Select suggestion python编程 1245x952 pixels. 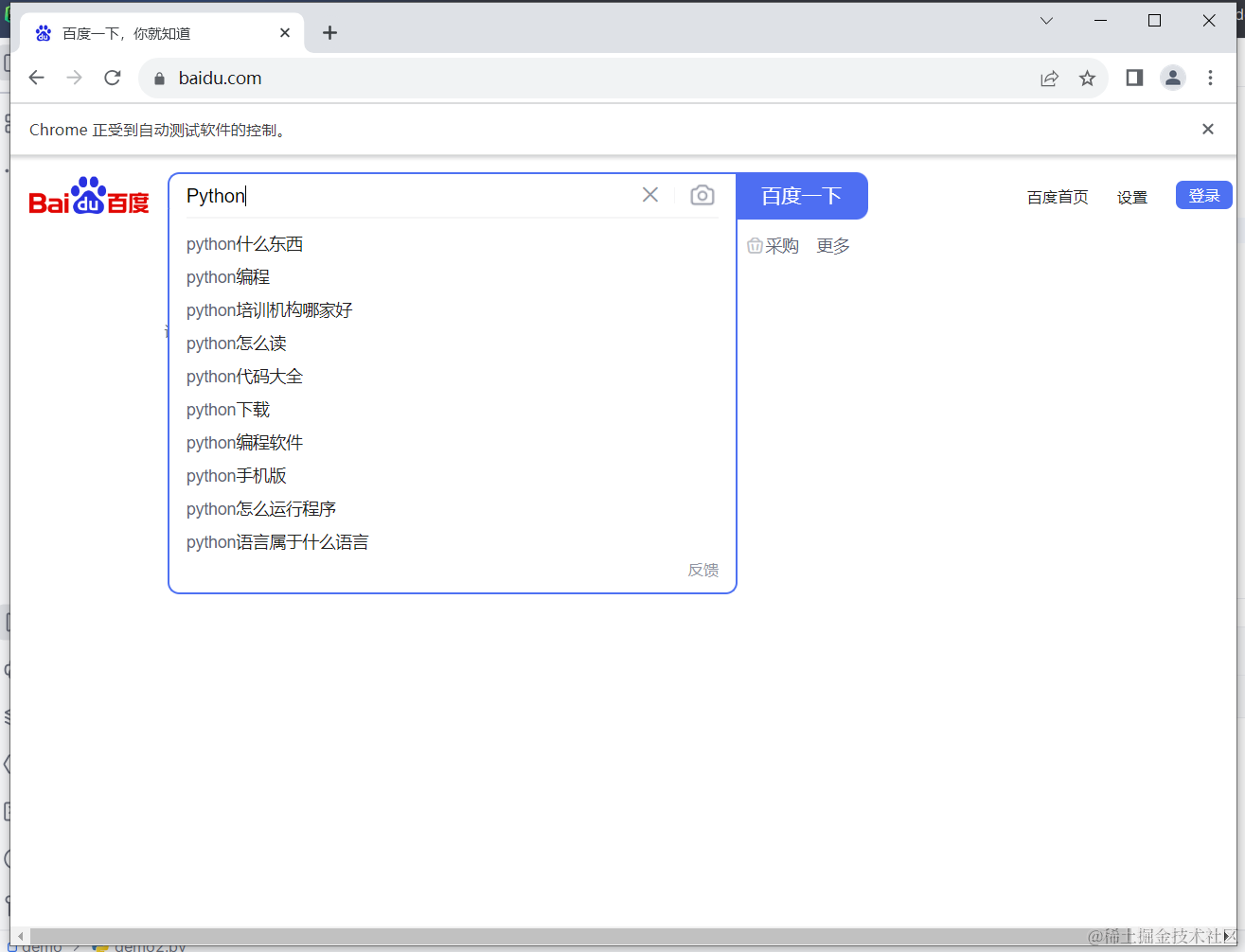click(x=228, y=277)
